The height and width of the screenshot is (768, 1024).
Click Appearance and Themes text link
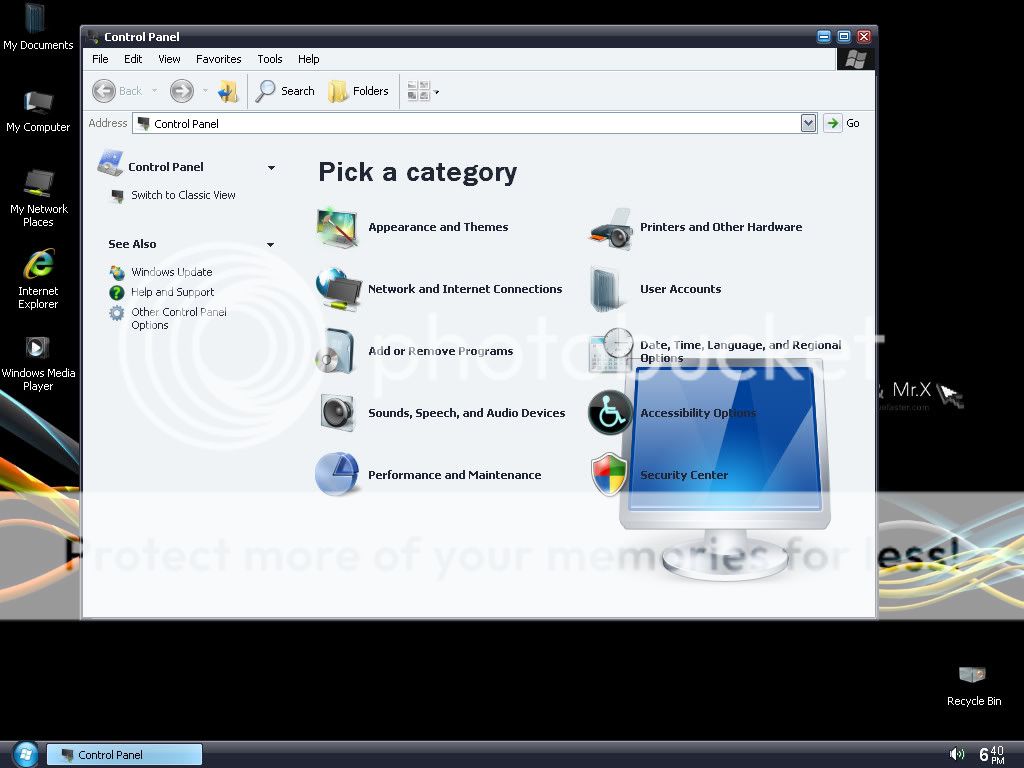coord(438,227)
